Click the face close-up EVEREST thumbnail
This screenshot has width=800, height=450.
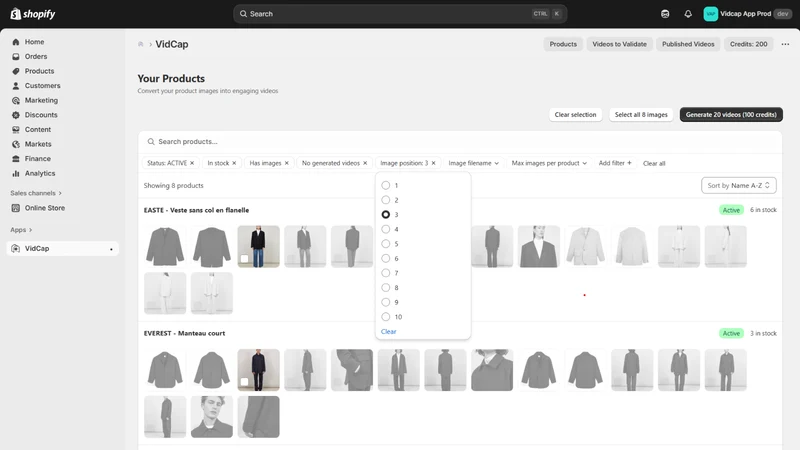click(x=212, y=417)
